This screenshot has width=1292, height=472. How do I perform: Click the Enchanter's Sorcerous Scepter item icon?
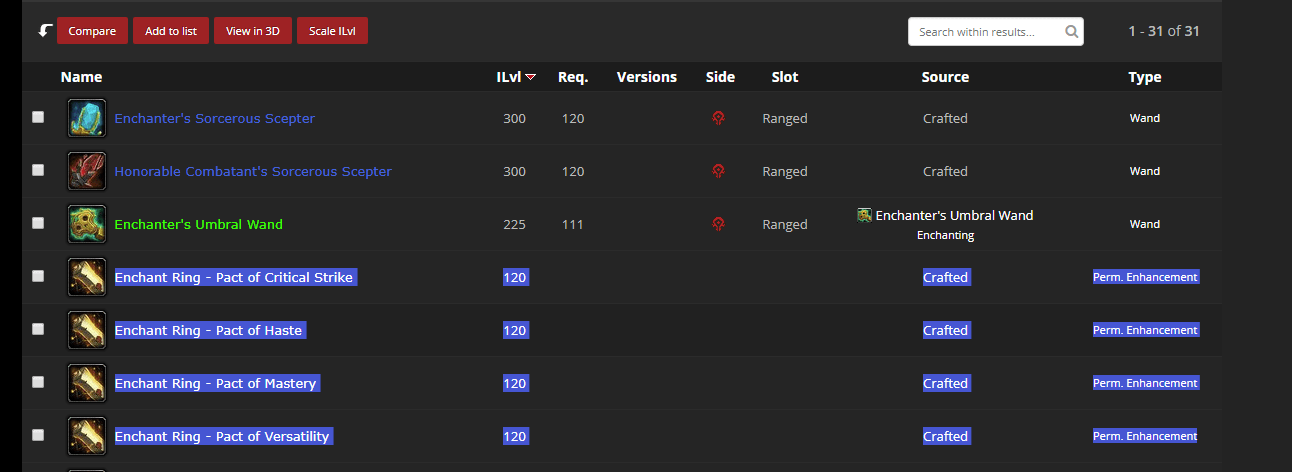tap(87, 118)
